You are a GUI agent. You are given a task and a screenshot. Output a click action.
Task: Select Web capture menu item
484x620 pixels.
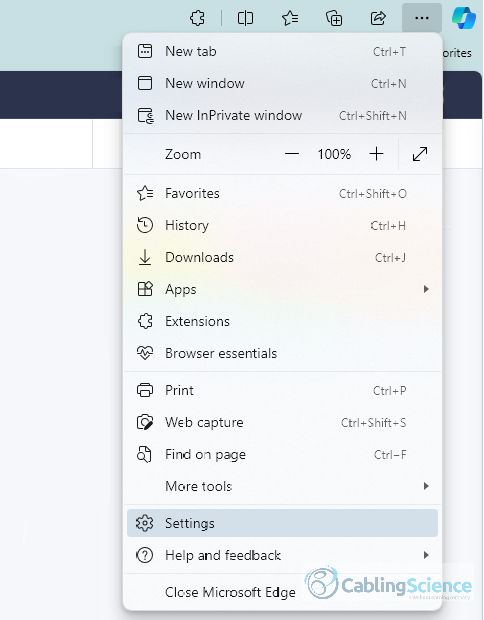click(282, 422)
